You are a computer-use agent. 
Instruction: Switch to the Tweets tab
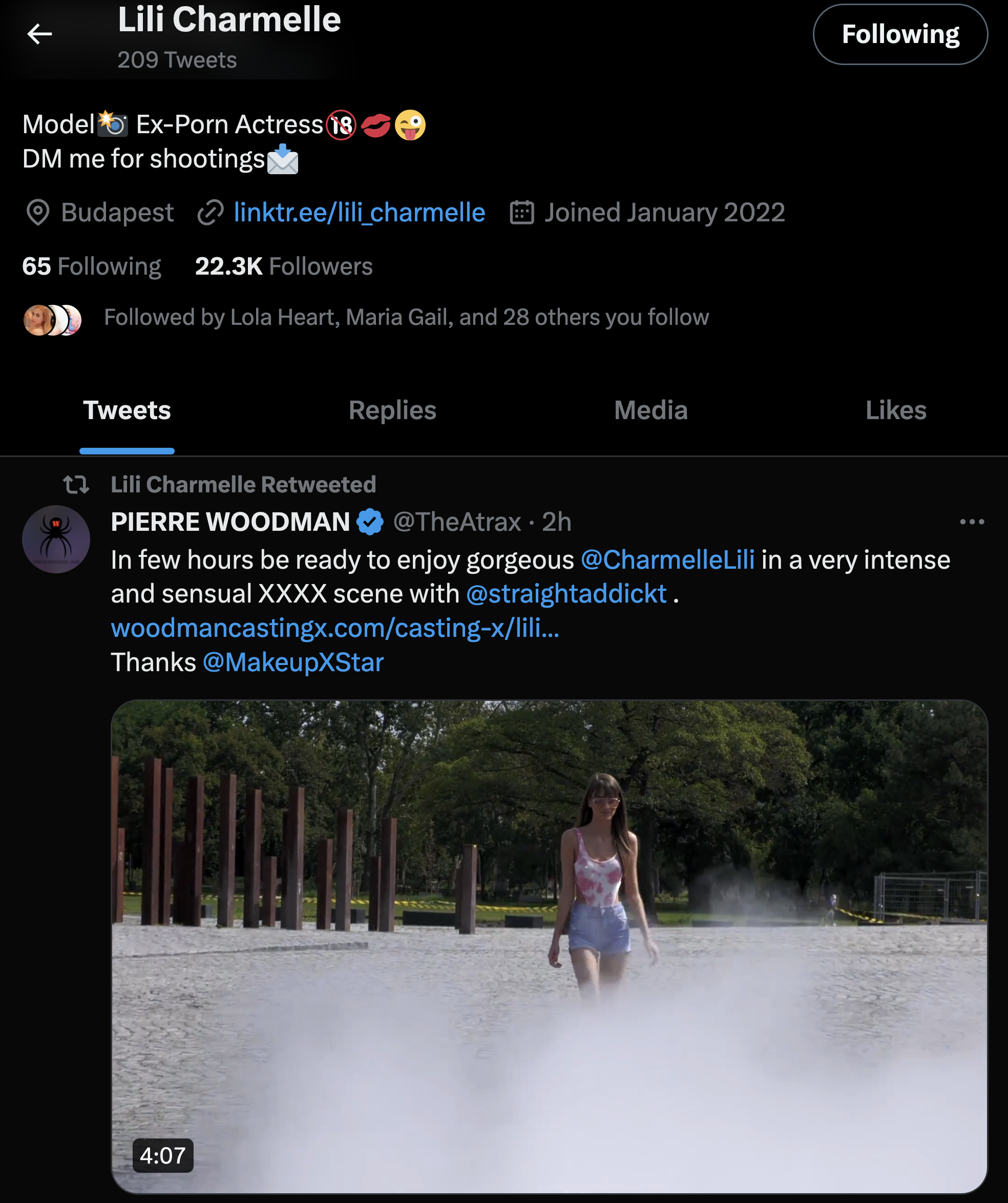[127, 410]
